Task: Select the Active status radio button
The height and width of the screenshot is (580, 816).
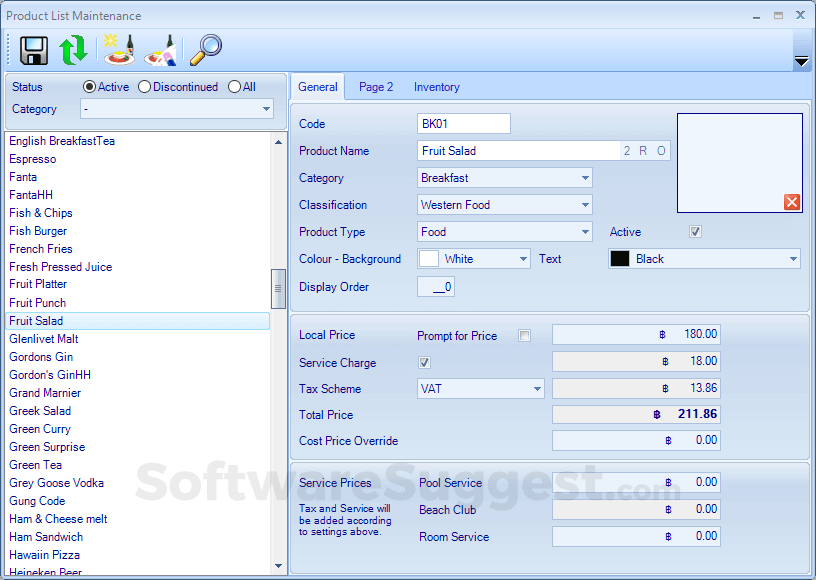Action: click(90, 87)
